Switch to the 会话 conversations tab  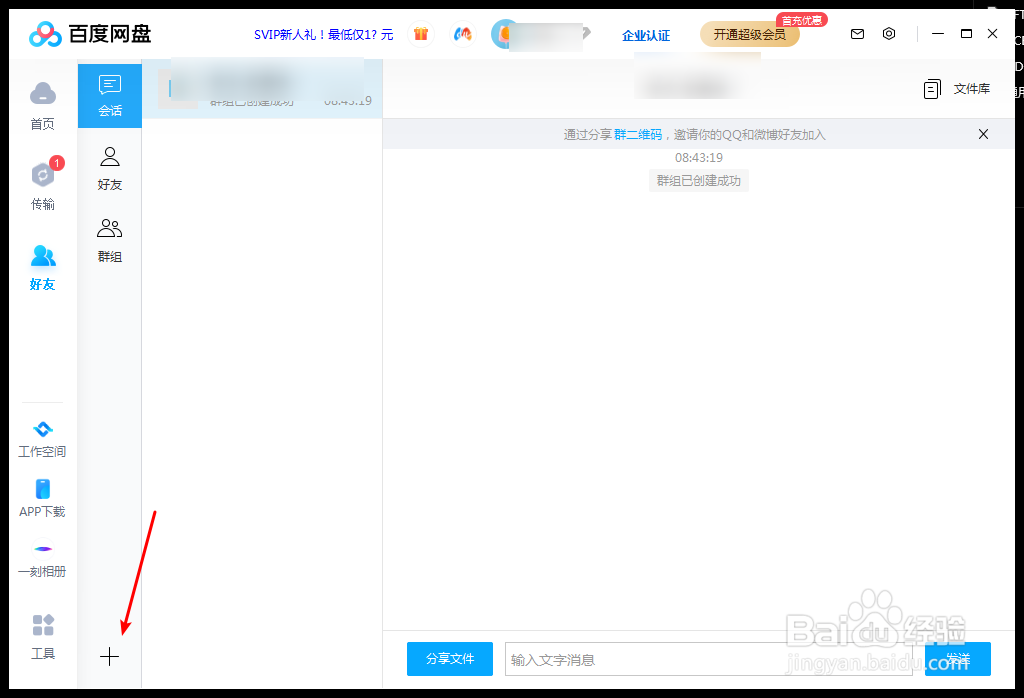[x=110, y=96]
